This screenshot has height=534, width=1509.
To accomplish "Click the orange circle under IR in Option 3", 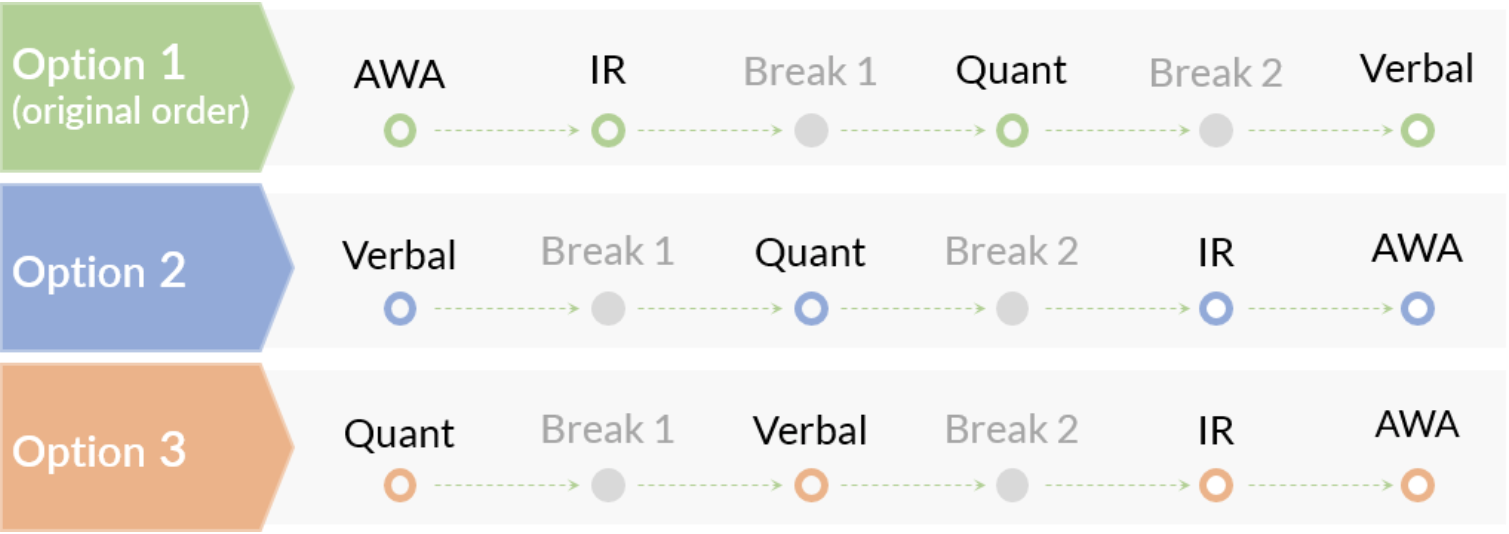I will pos(1215,486).
